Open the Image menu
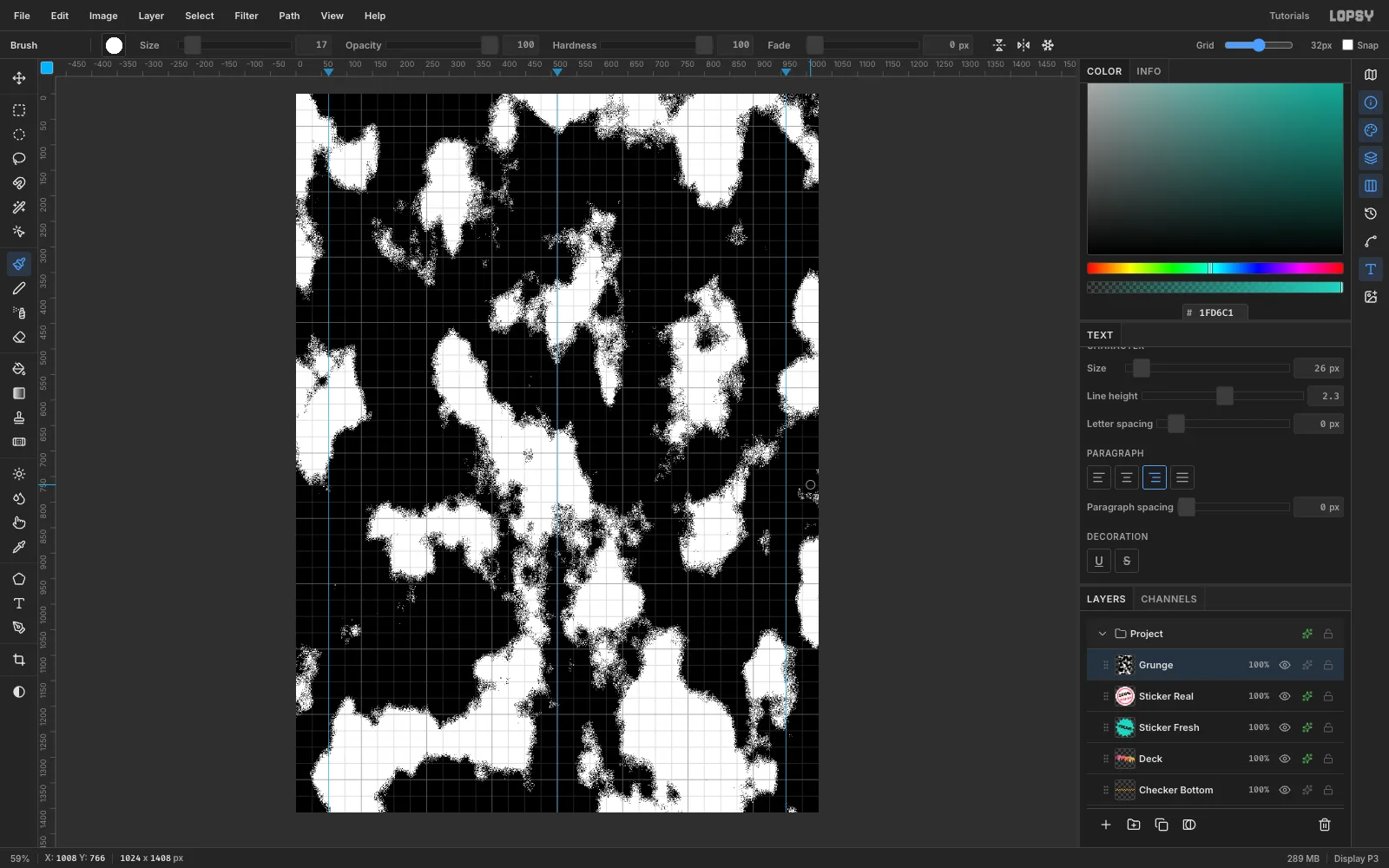 (103, 16)
